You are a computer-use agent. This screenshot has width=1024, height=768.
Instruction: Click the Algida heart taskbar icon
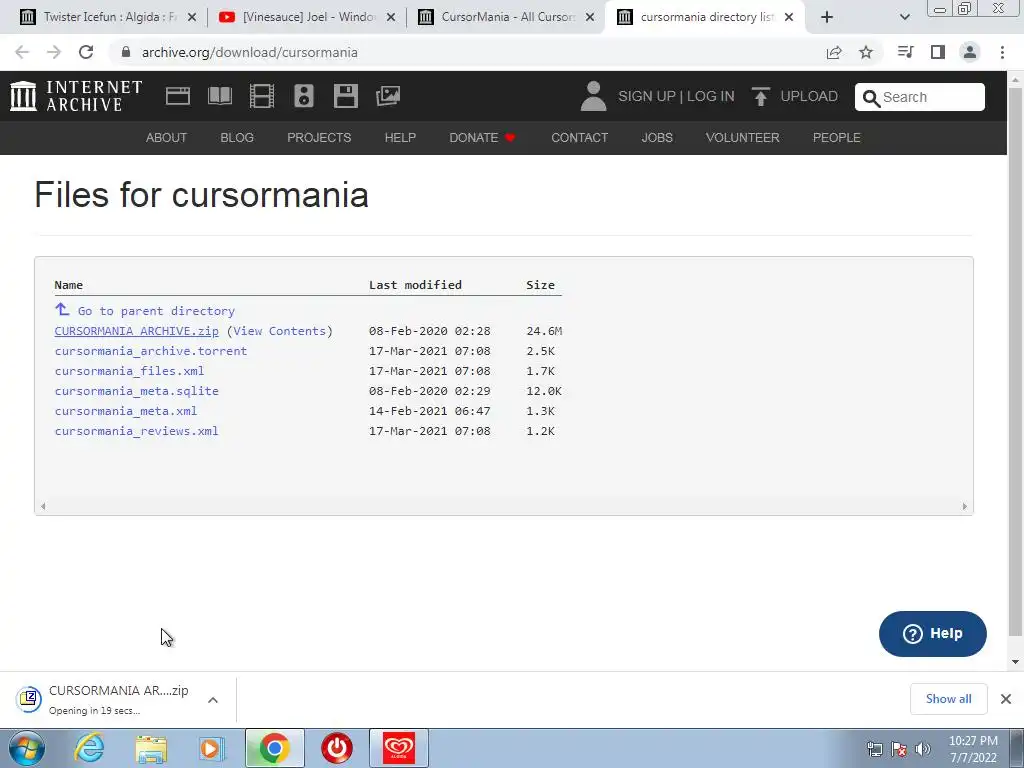coord(399,748)
